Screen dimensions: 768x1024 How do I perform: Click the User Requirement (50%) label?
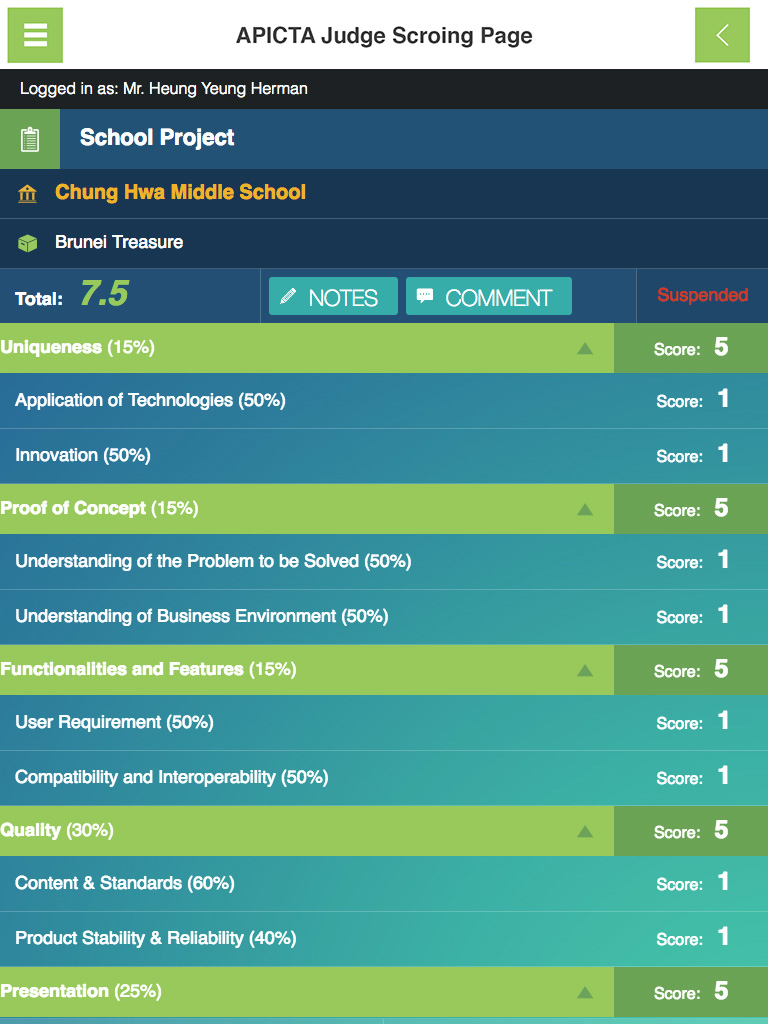click(114, 722)
